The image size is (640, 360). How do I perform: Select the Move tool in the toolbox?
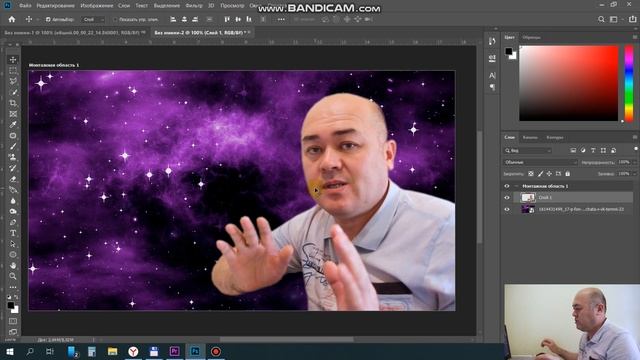(13, 60)
